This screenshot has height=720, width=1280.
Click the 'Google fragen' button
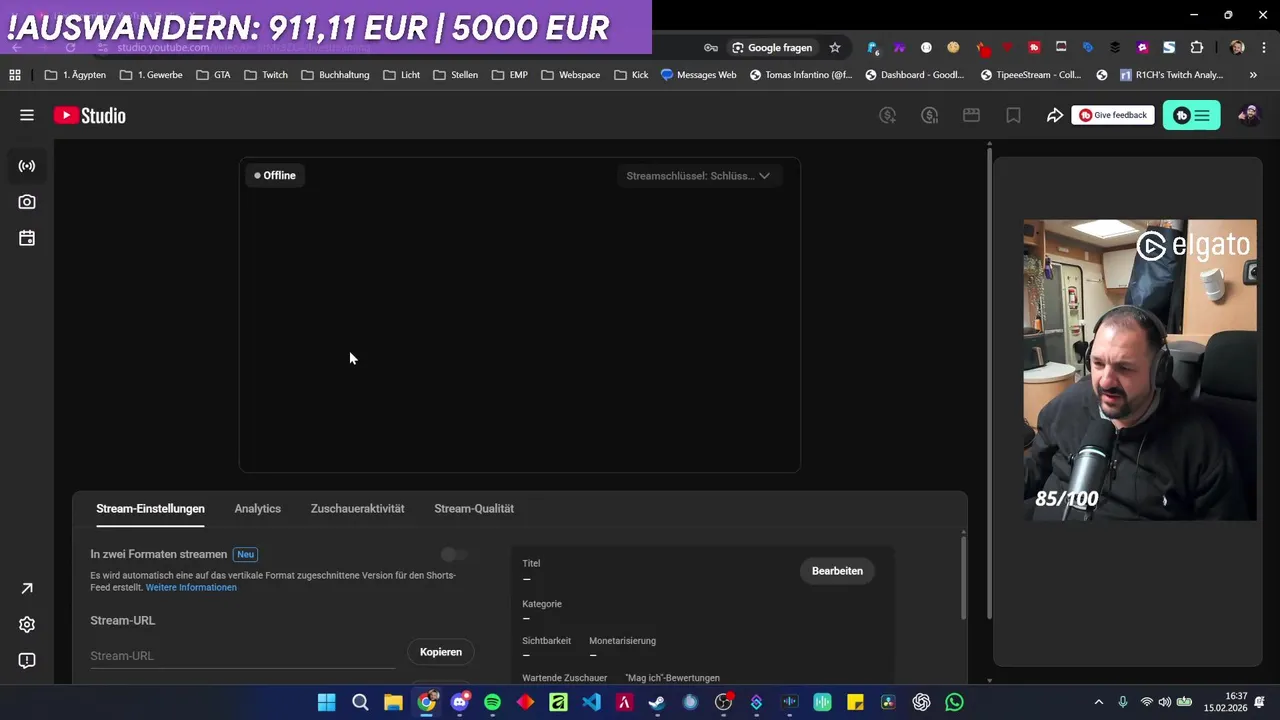pos(772,47)
